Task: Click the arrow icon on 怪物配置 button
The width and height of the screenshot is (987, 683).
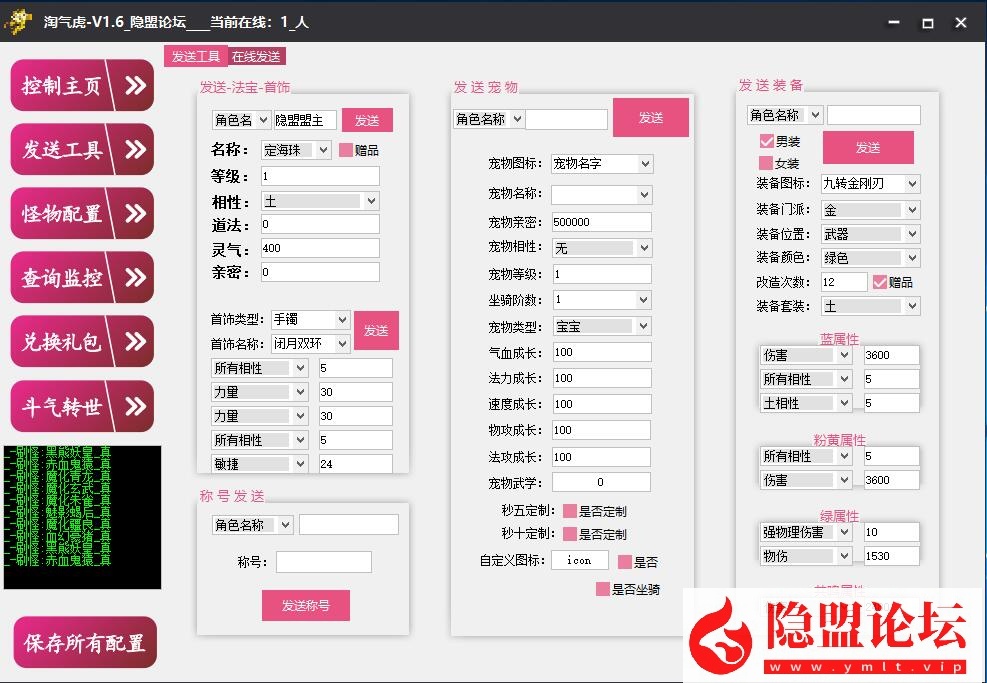Action: pos(134,214)
